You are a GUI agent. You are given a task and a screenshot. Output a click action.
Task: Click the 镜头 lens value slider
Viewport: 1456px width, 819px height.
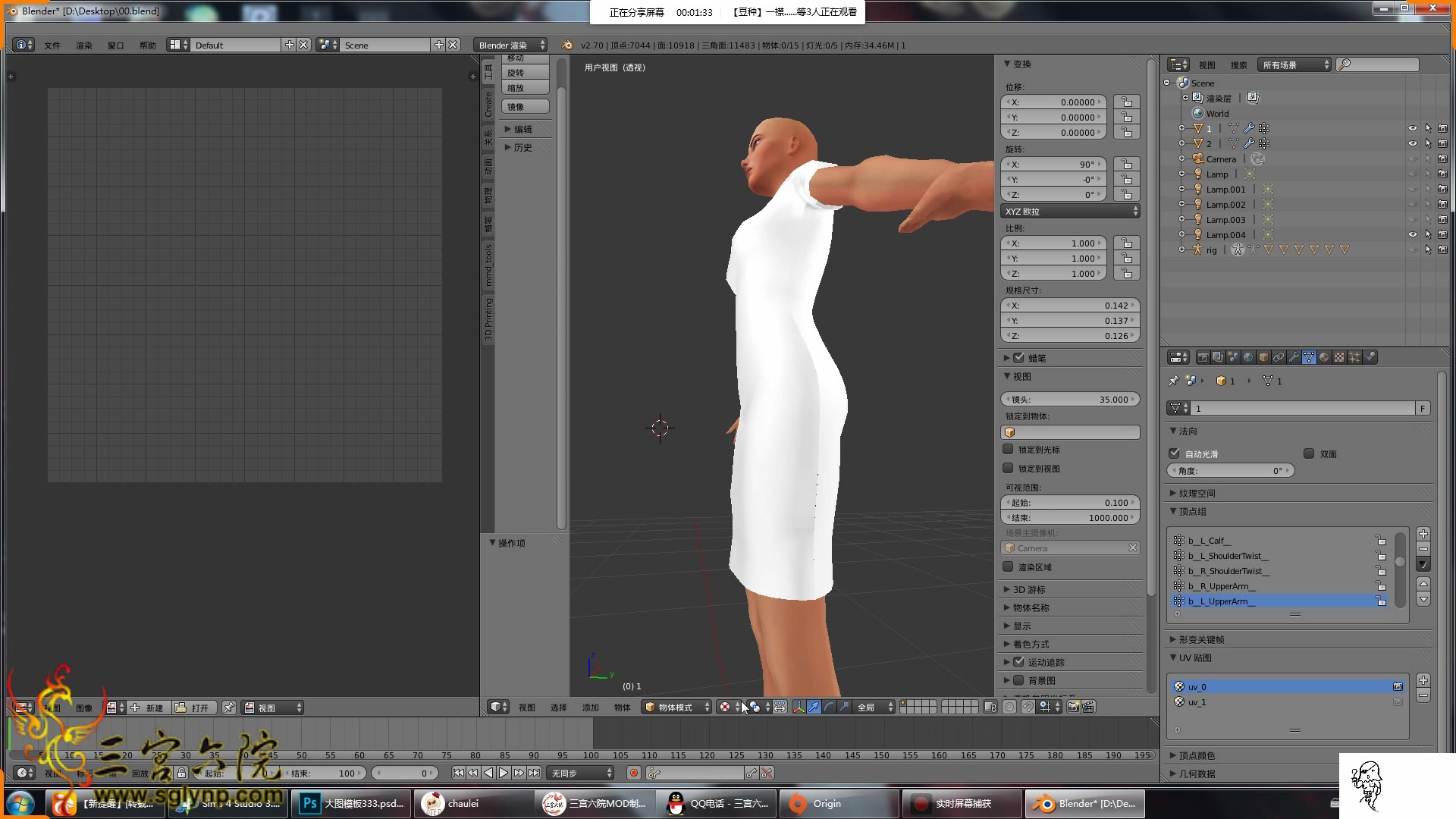(x=1070, y=399)
